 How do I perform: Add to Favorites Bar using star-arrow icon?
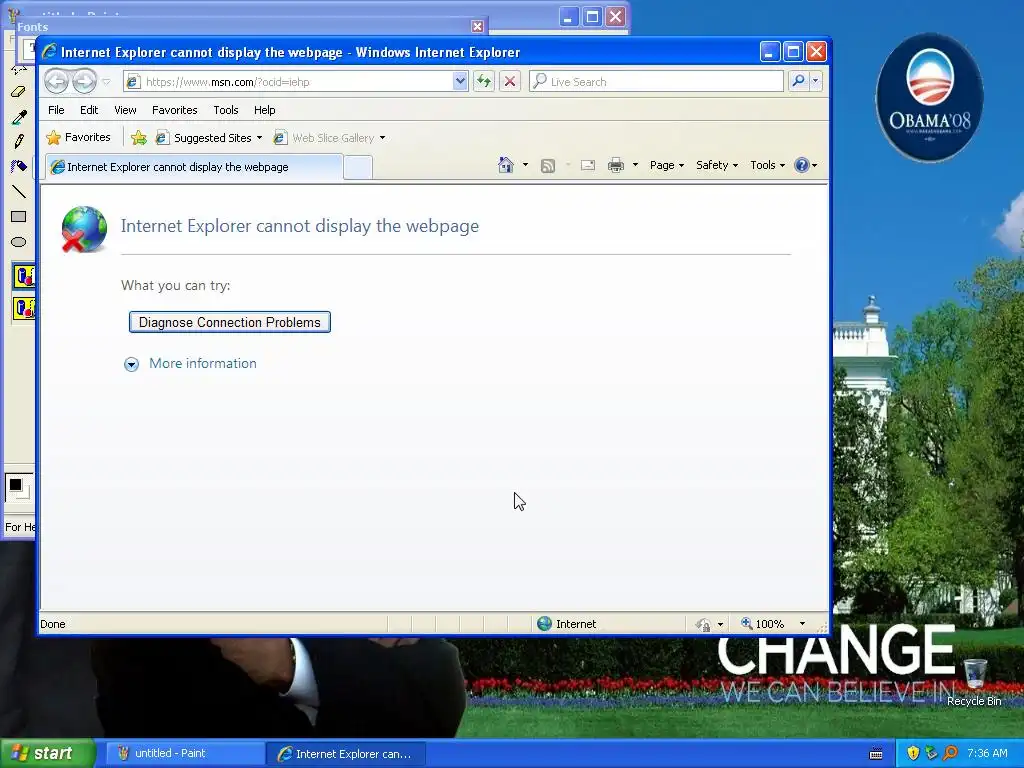click(138, 138)
